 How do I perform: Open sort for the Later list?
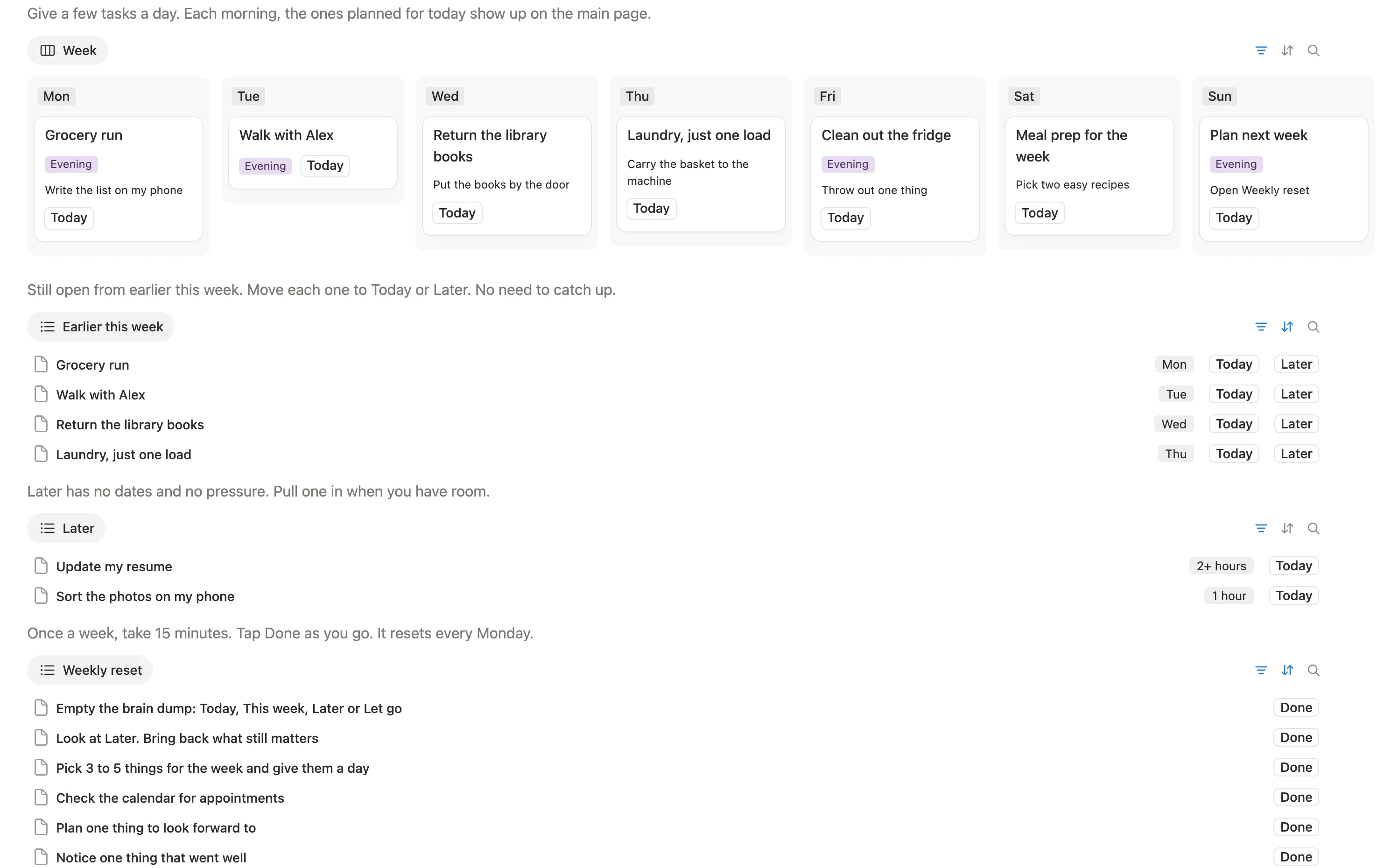(1286, 528)
